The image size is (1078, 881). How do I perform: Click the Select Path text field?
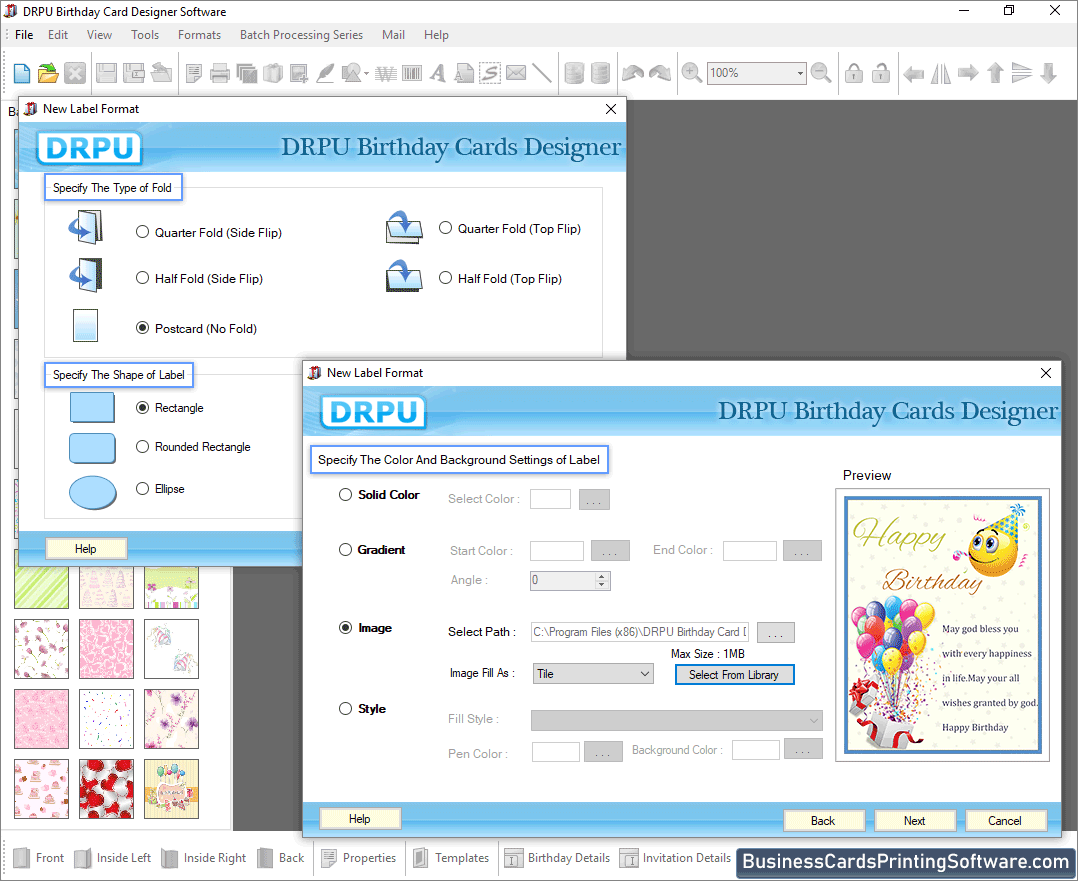coord(639,632)
